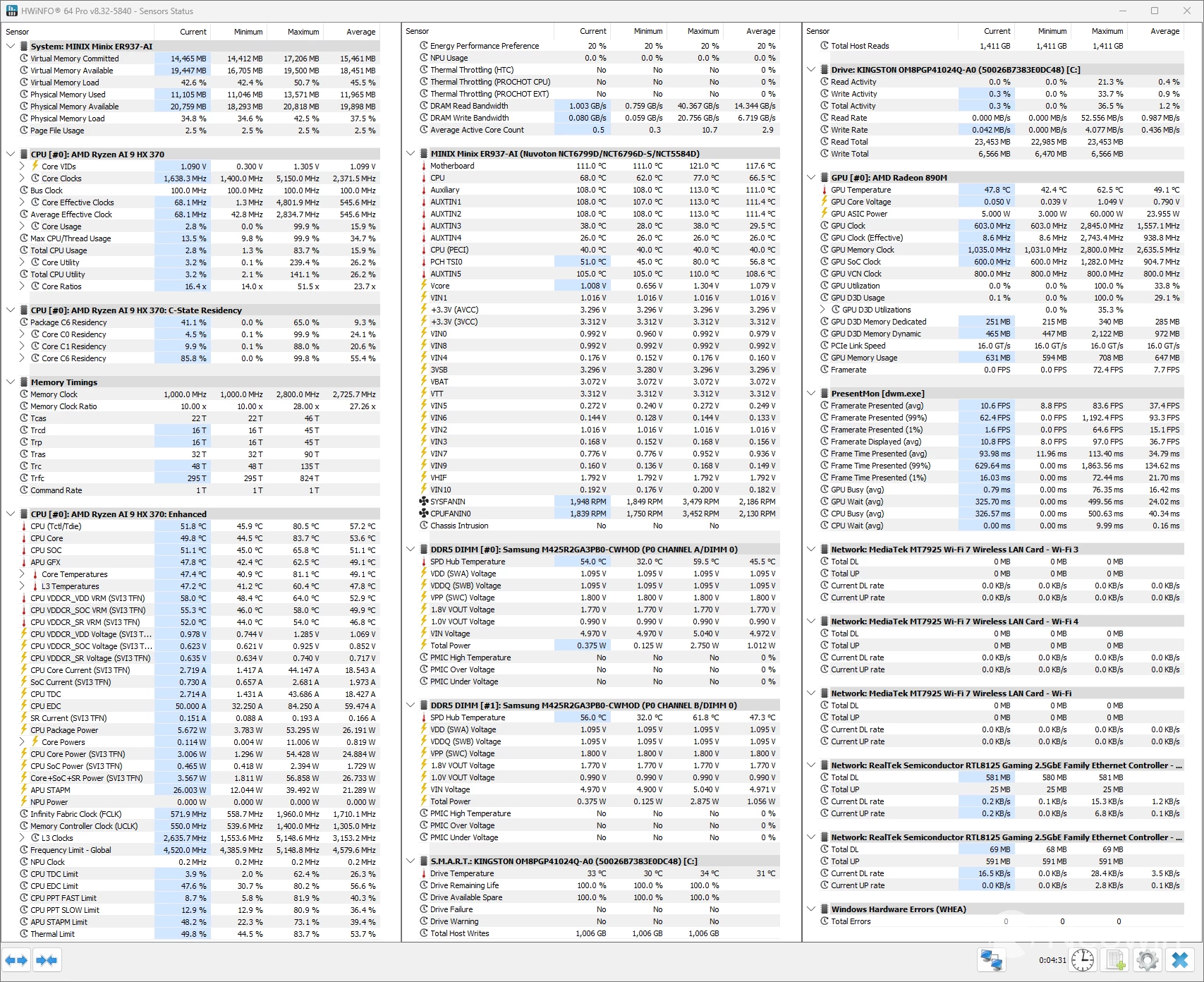Click the shrink-layout inward arrows button

tap(47, 960)
